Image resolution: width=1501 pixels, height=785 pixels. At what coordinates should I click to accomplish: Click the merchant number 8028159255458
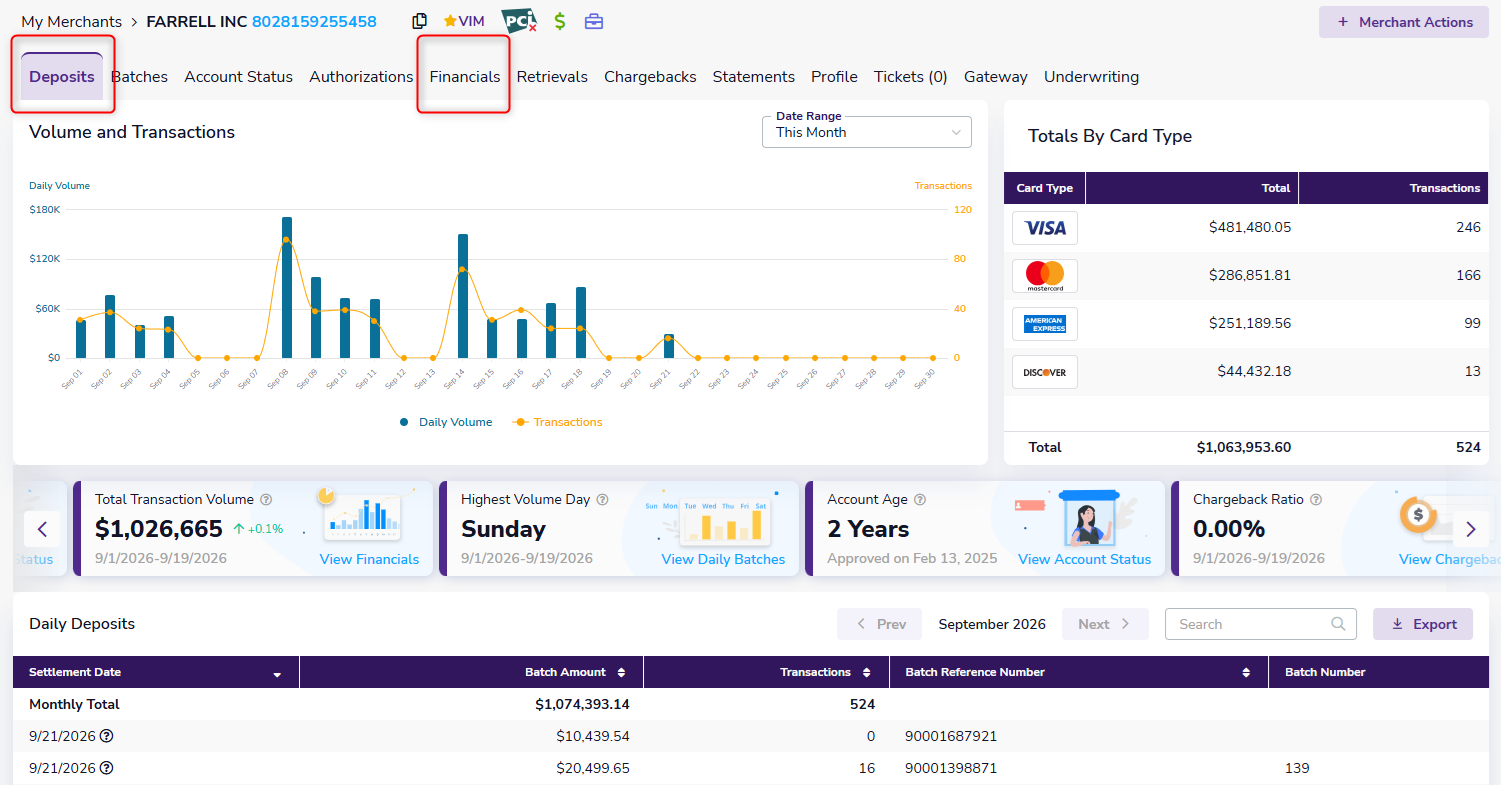tap(315, 22)
